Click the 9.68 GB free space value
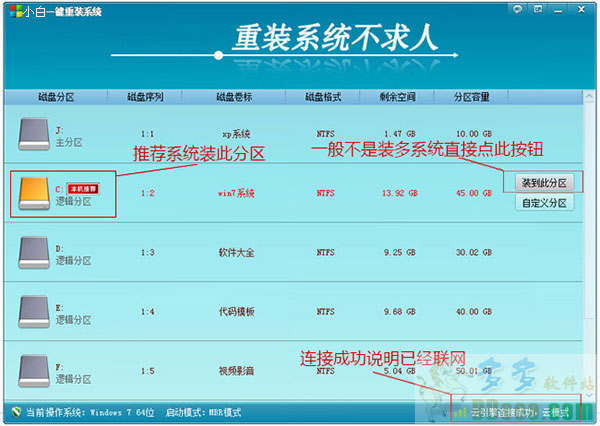This screenshot has height=426, width=600. [399, 312]
